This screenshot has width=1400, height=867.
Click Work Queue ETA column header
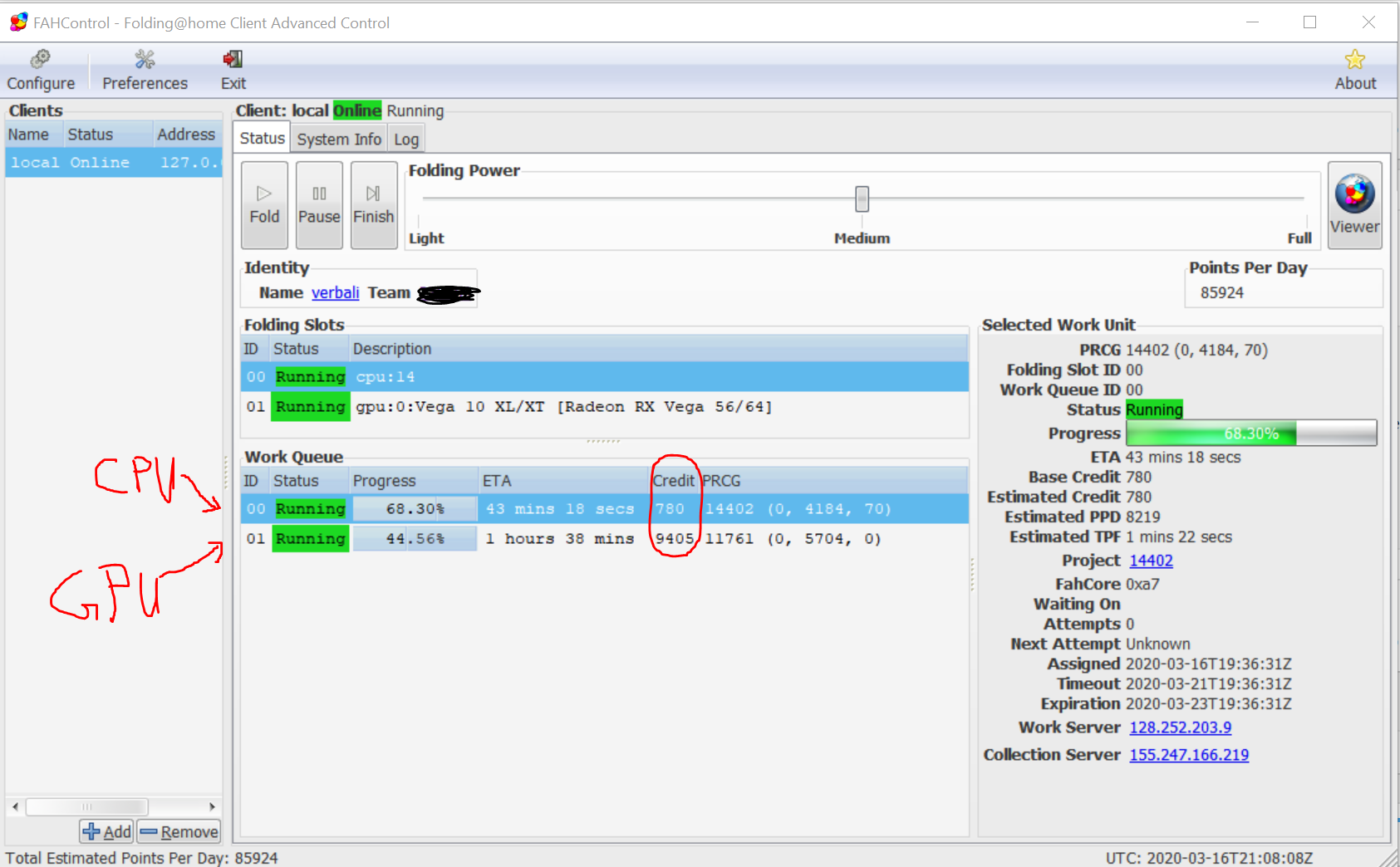tap(563, 481)
